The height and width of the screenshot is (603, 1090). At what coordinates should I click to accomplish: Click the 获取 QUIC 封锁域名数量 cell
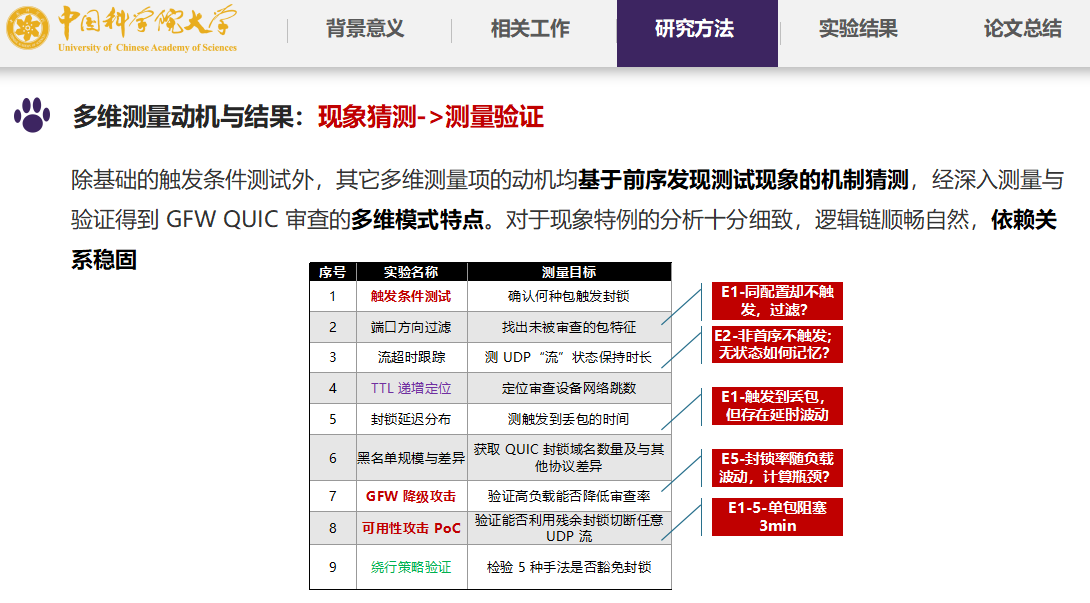pyautogui.click(x=569, y=458)
